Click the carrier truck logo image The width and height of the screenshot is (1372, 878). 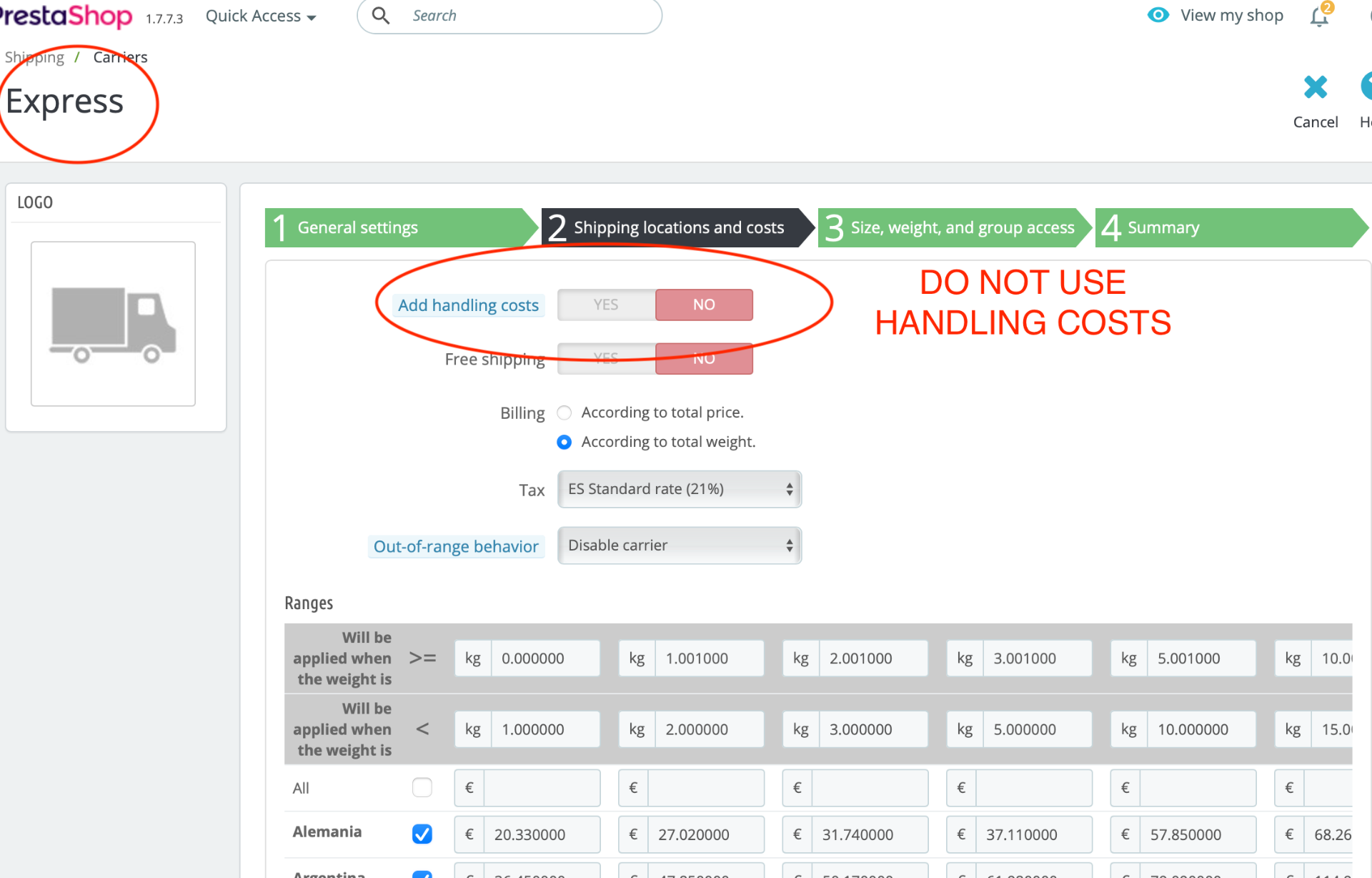[113, 324]
